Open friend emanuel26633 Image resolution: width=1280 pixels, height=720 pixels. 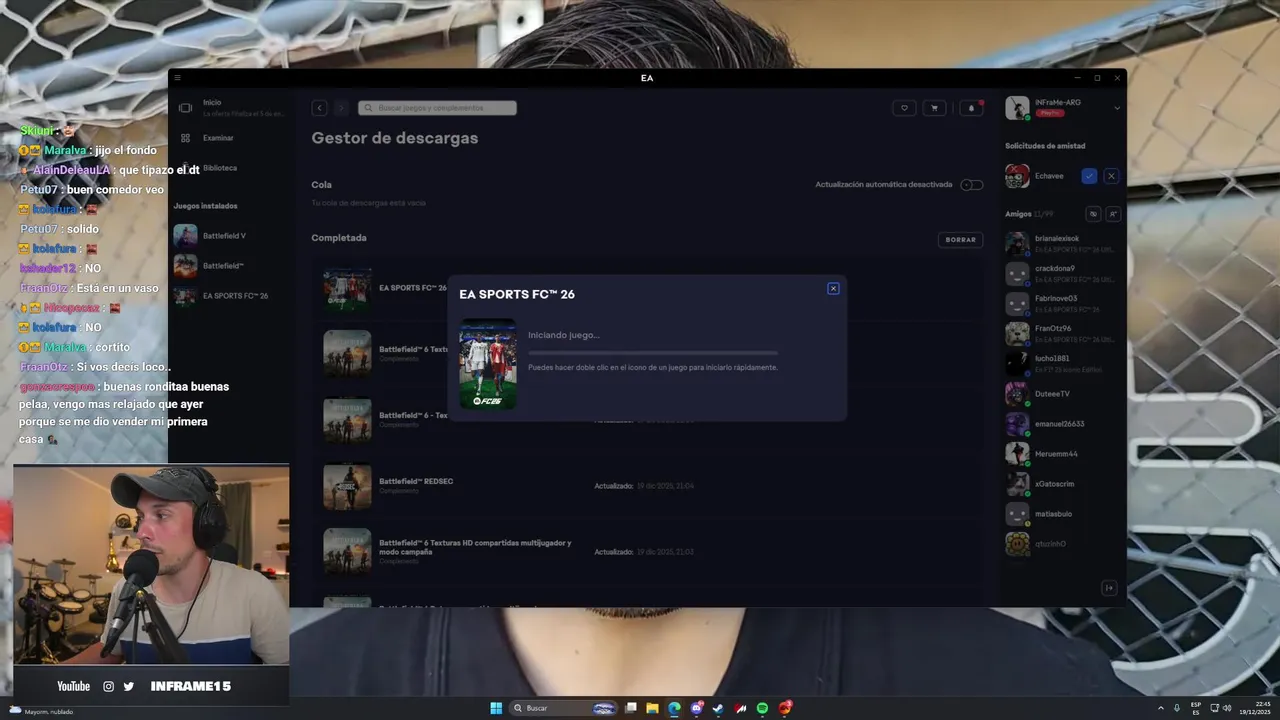1062,424
